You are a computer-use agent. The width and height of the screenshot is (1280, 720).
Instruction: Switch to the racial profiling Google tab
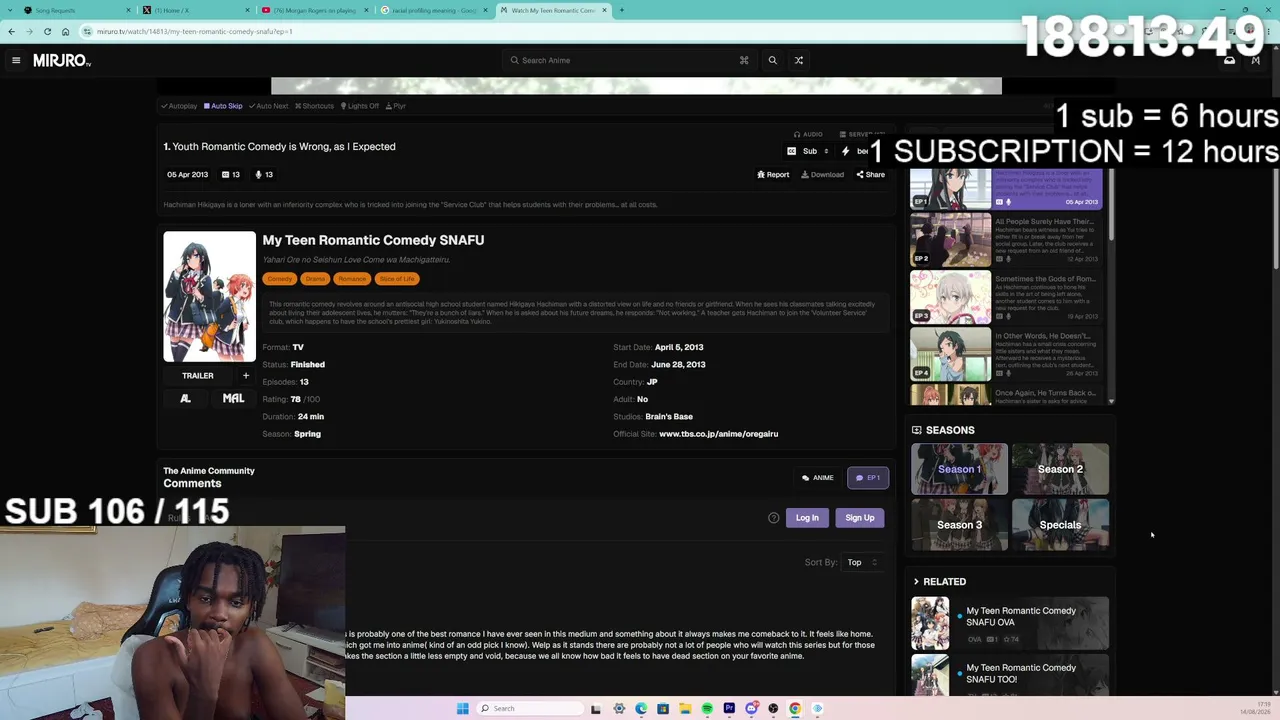435,10
